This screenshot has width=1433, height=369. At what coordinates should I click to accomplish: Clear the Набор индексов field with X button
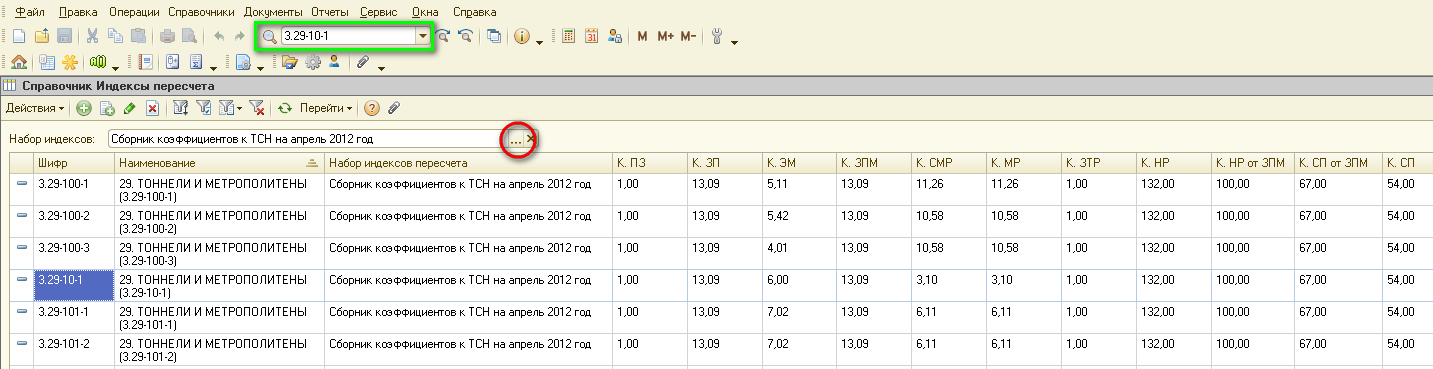[x=531, y=139]
